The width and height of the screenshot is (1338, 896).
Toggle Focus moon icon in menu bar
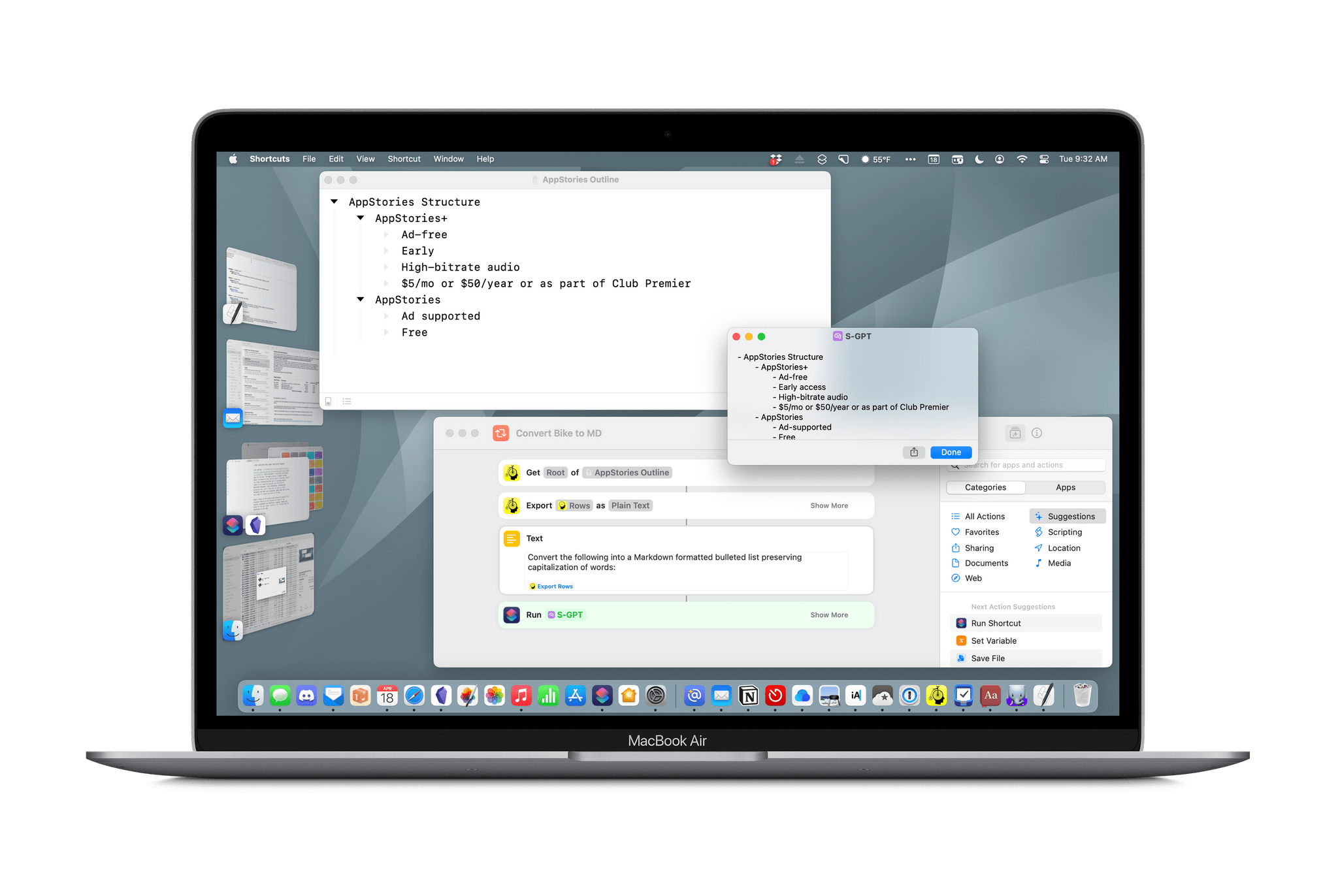(x=979, y=159)
